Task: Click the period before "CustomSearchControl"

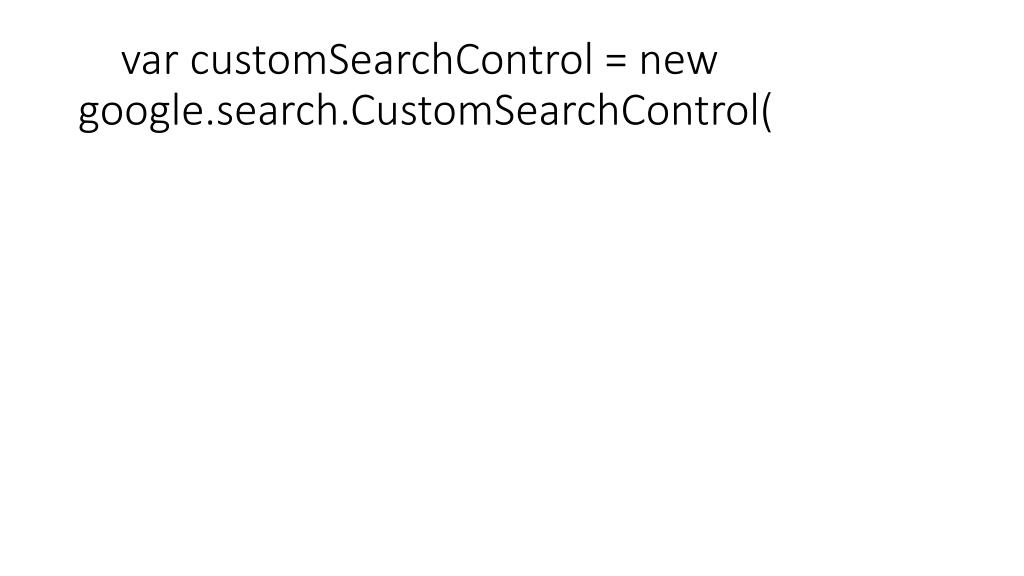Action: (345, 123)
